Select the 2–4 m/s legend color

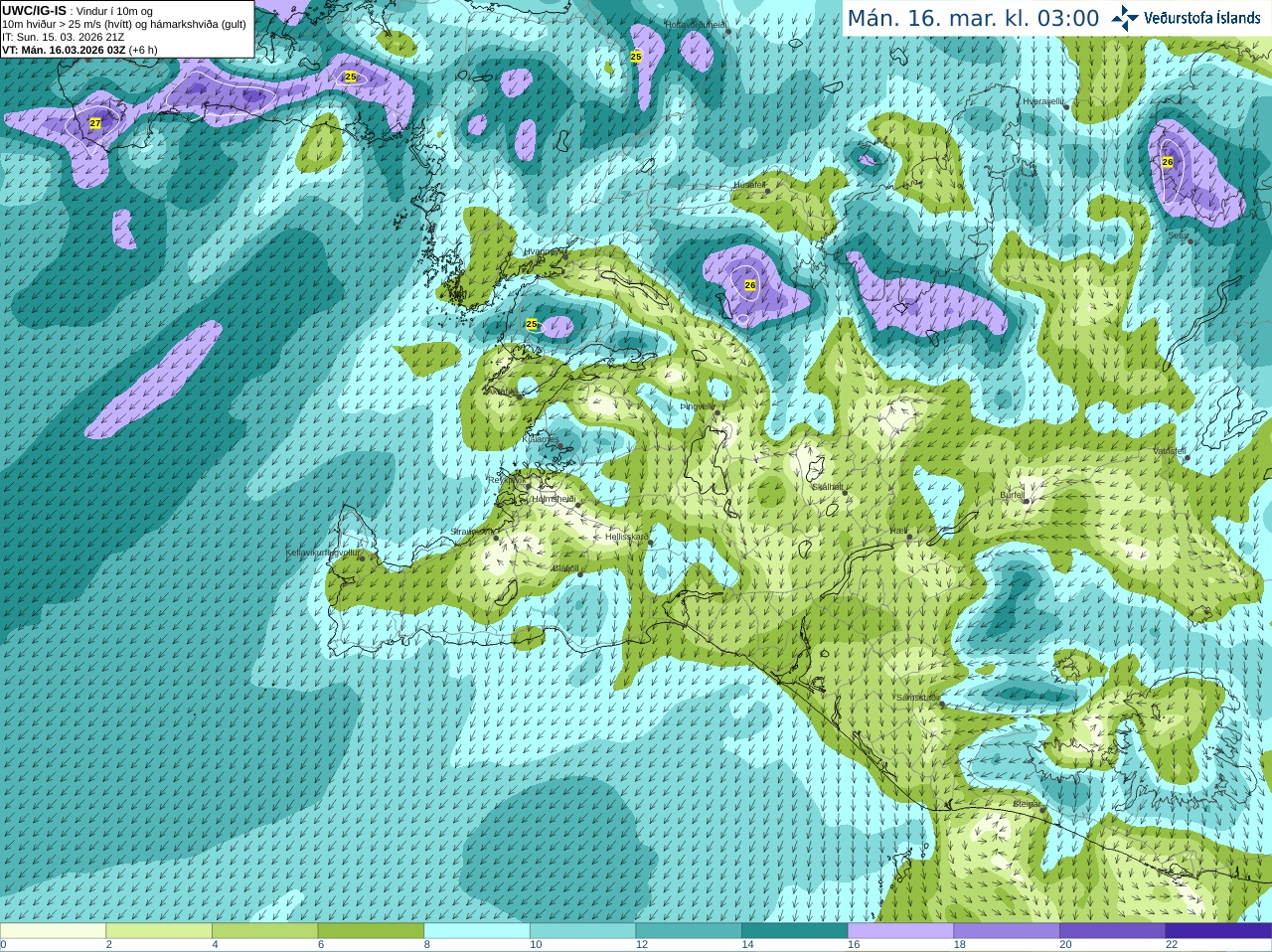tap(159, 931)
